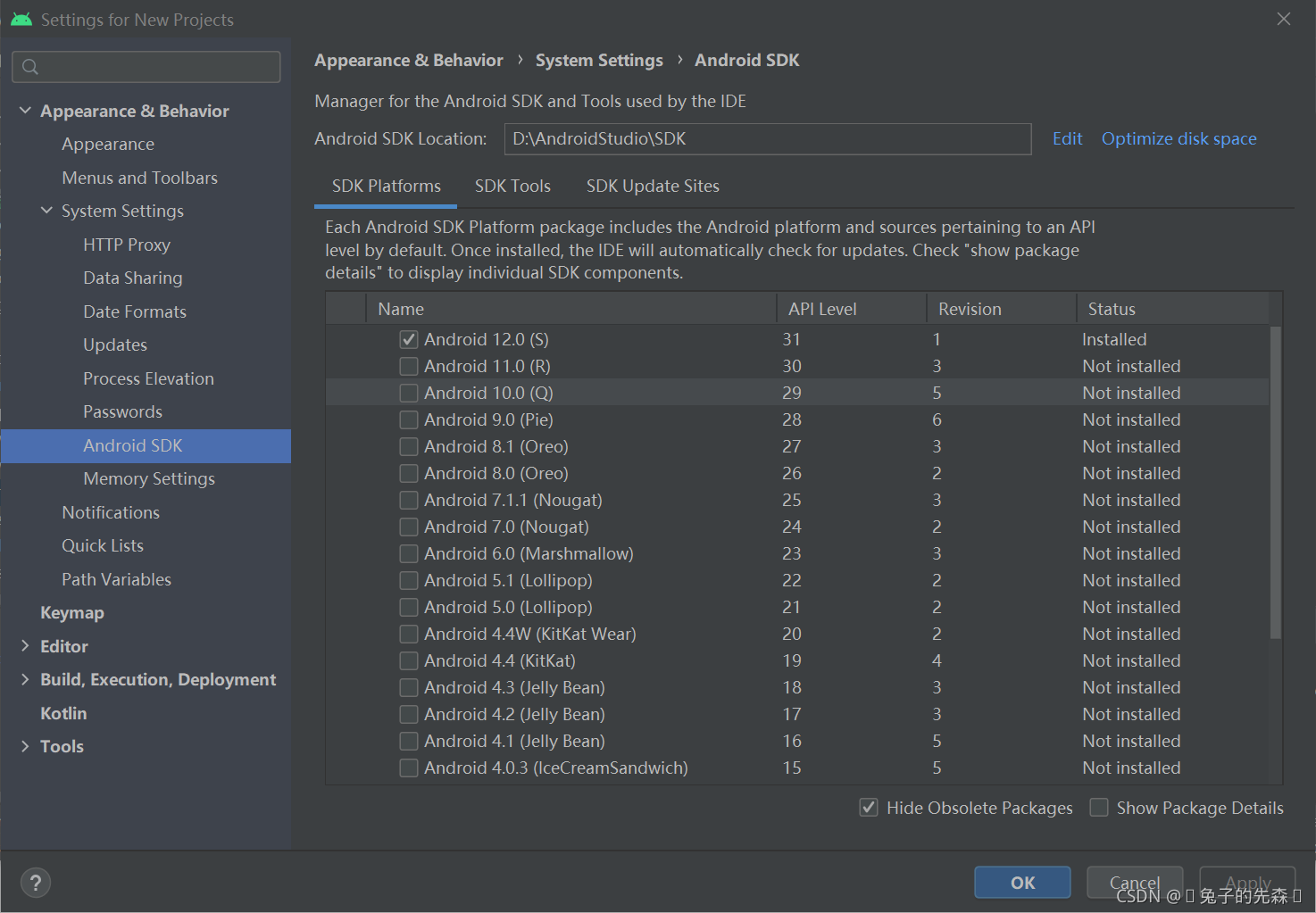
Task: Check Android 7.1.1 (Nougat) platform
Action: click(x=409, y=500)
